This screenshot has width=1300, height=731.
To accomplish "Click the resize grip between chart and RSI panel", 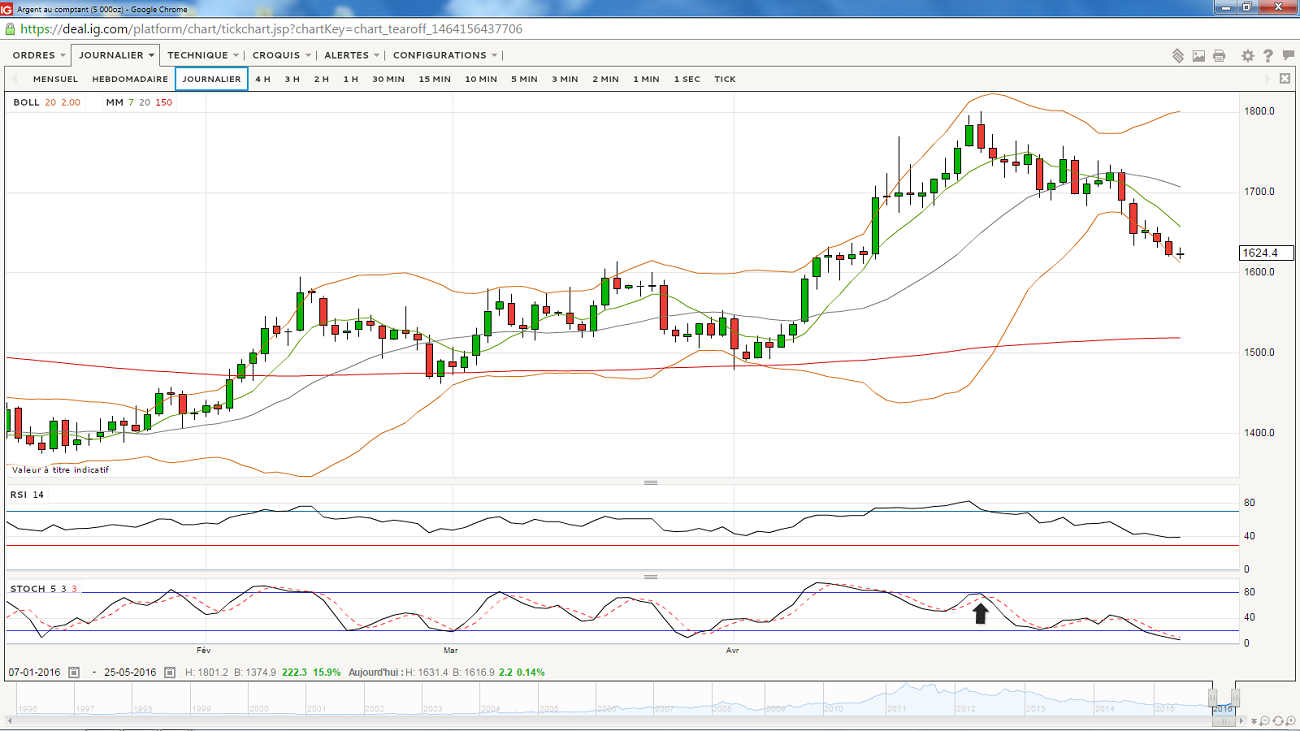I will click(651, 483).
